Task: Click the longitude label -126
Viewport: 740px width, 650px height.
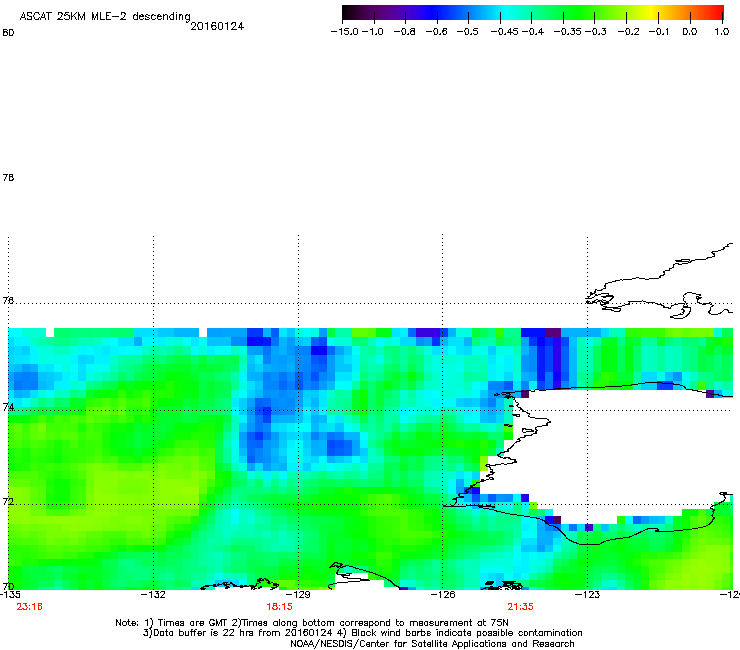Action: tap(443, 595)
